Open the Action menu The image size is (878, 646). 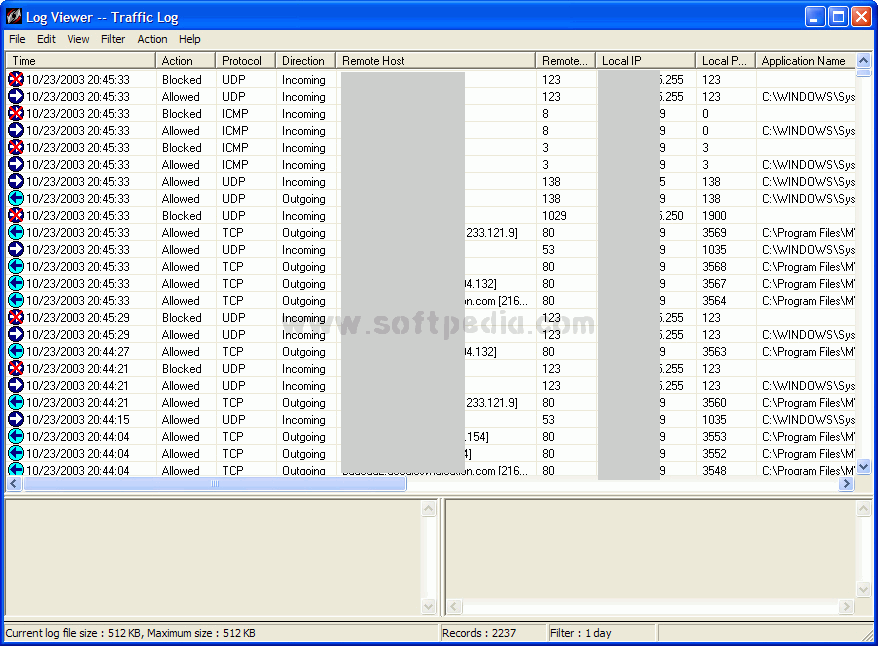[x=152, y=39]
